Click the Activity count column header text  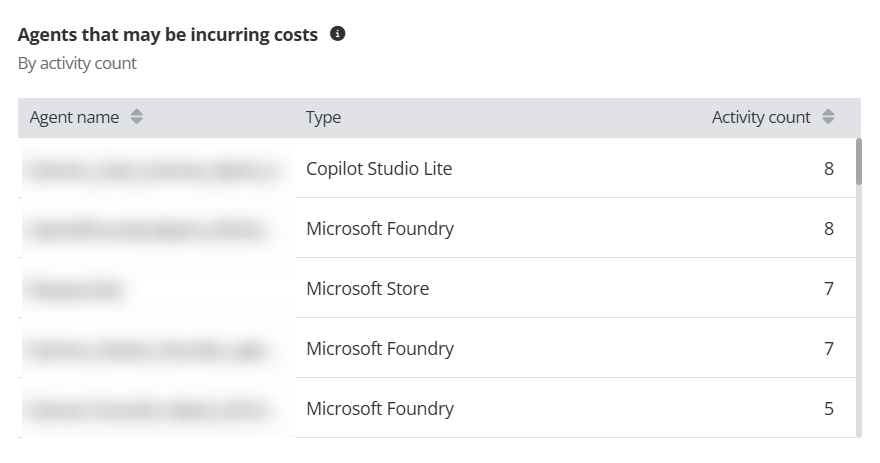(761, 117)
